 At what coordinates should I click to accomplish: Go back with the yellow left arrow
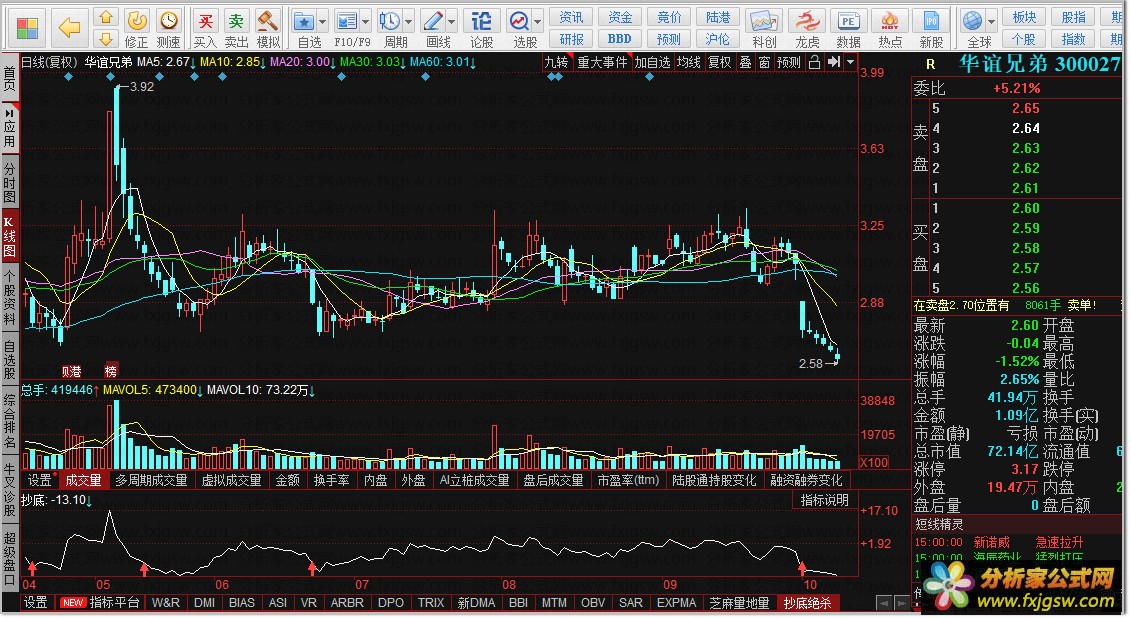click(69, 28)
